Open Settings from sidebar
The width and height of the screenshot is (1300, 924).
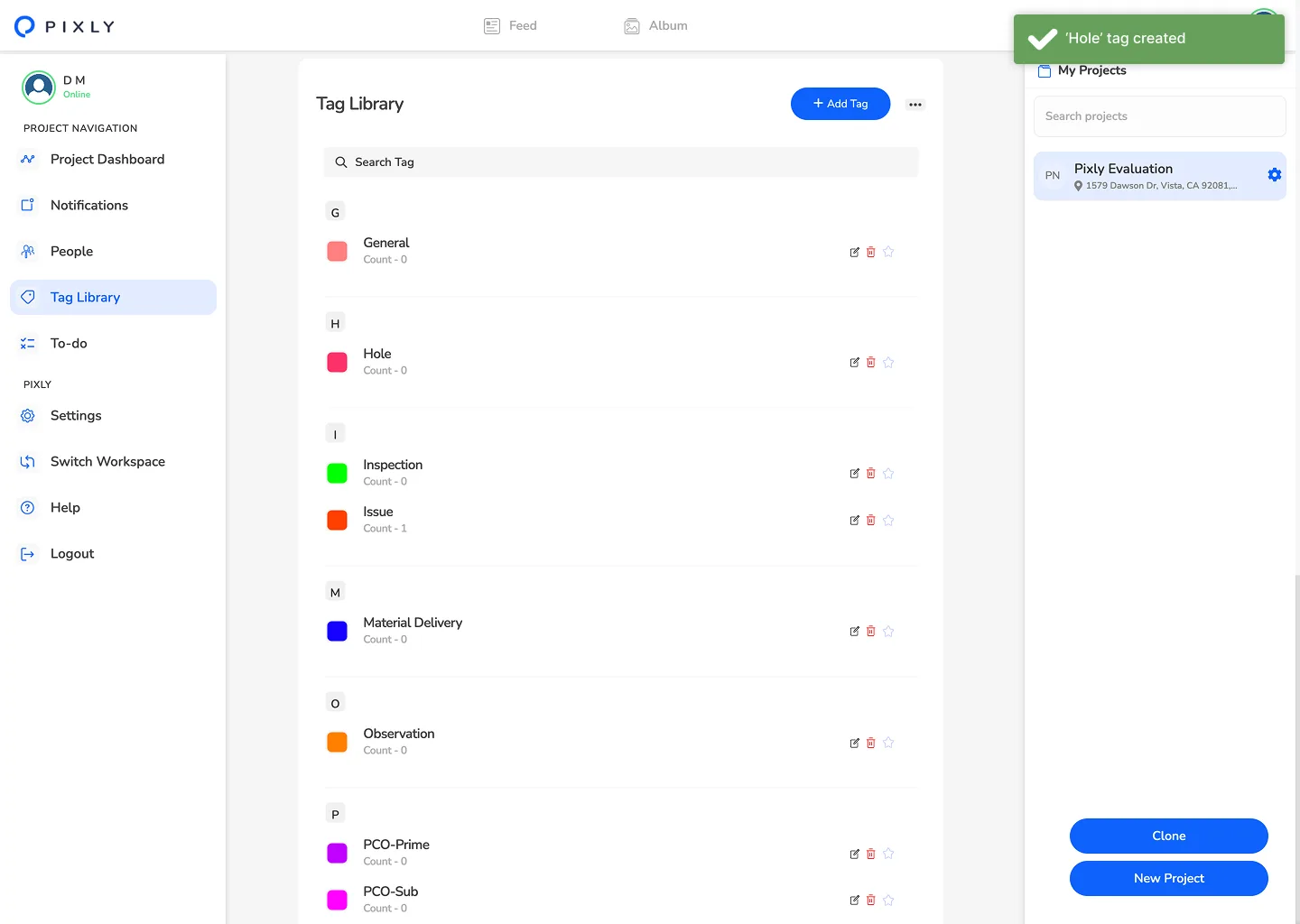tap(113, 416)
